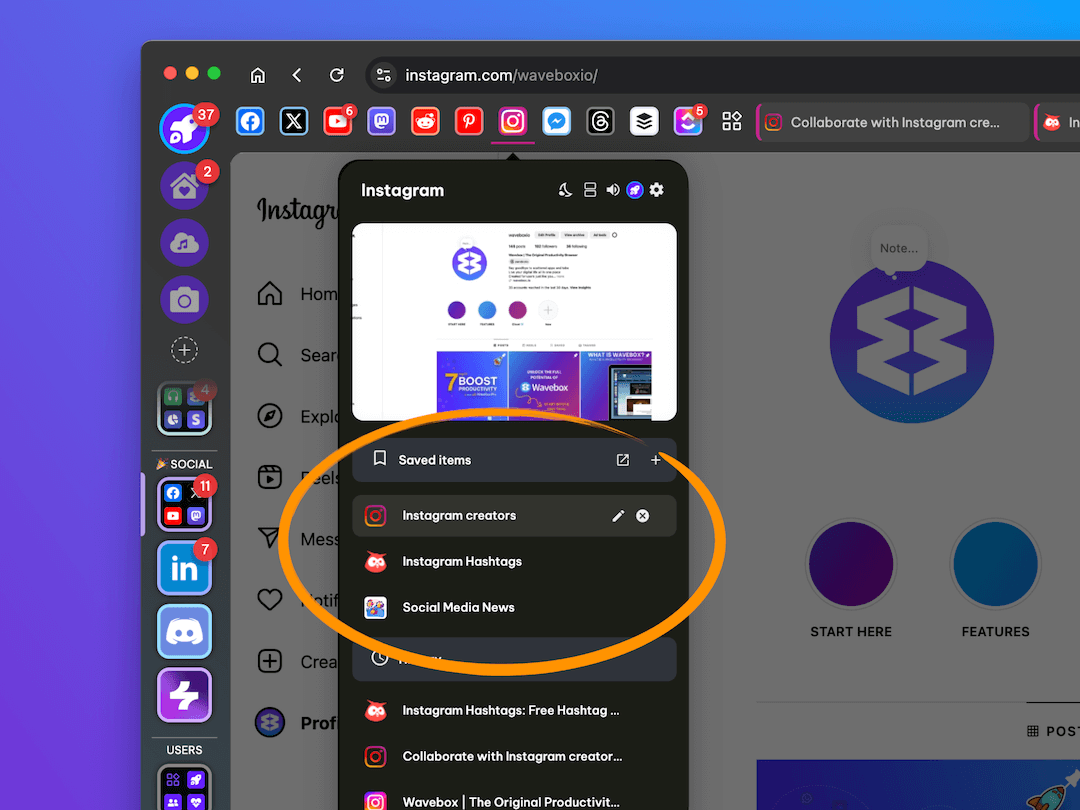Open LinkedIn in the sidebar
Viewport: 1080px width, 810px height.
click(184, 568)
